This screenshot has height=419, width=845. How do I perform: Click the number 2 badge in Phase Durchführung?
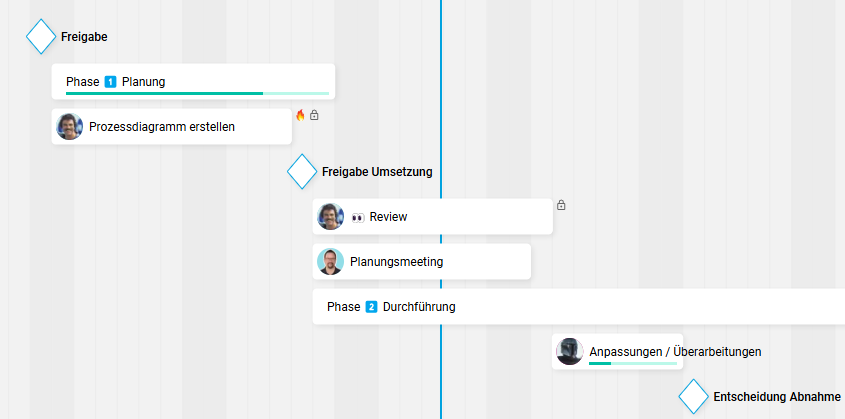coord(371,307)
